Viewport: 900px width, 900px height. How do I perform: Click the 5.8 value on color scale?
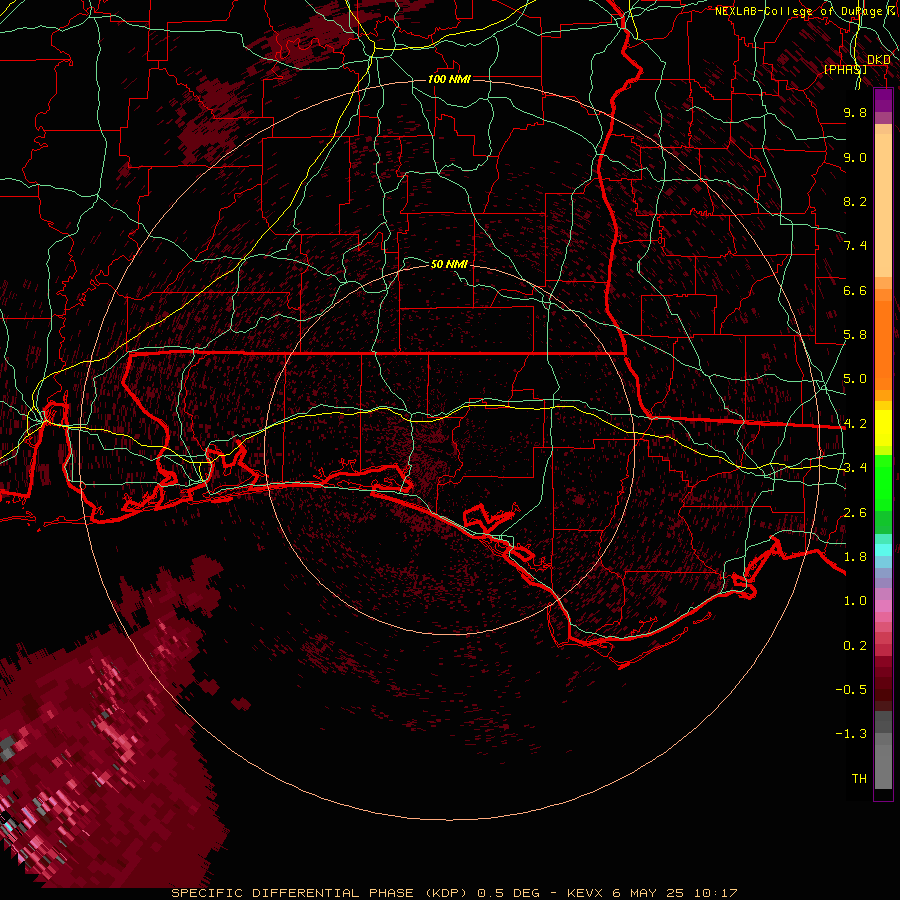[x=855, y=335]
